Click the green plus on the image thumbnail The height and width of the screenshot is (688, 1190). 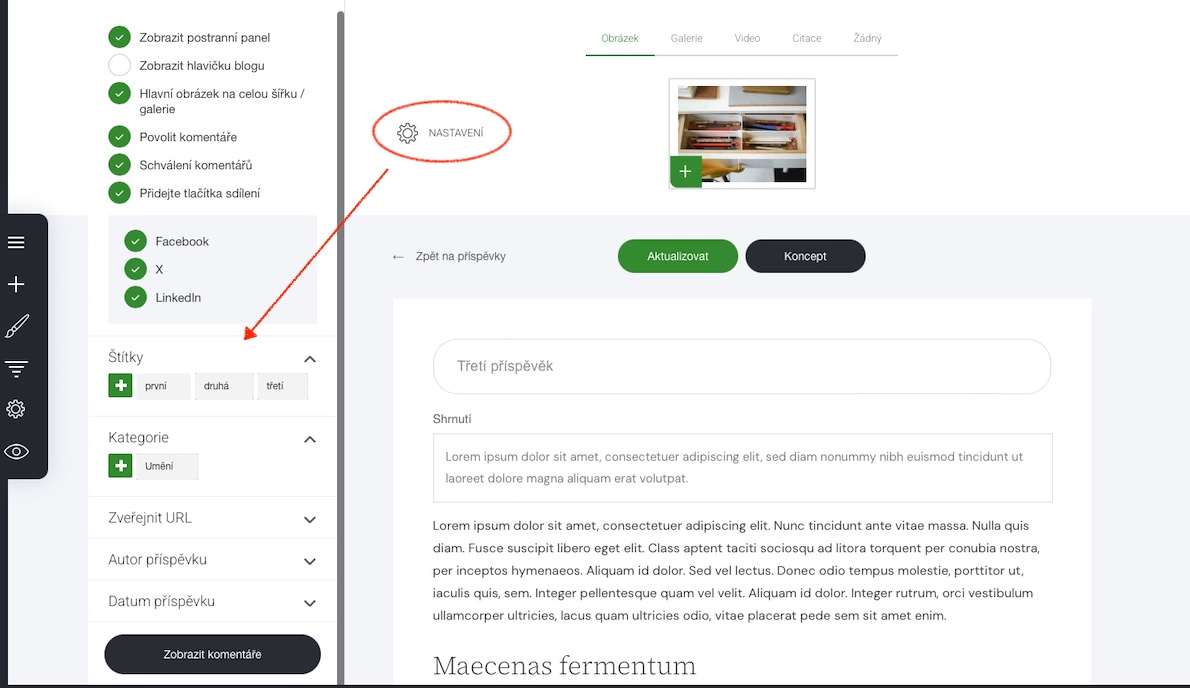click(x=685, y=171)
